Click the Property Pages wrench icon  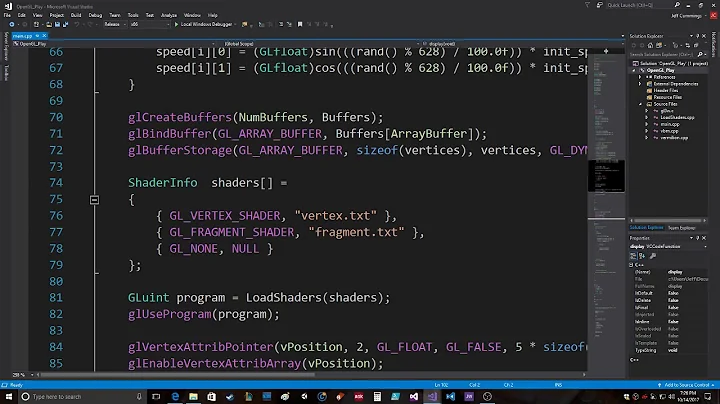[653, 256]
